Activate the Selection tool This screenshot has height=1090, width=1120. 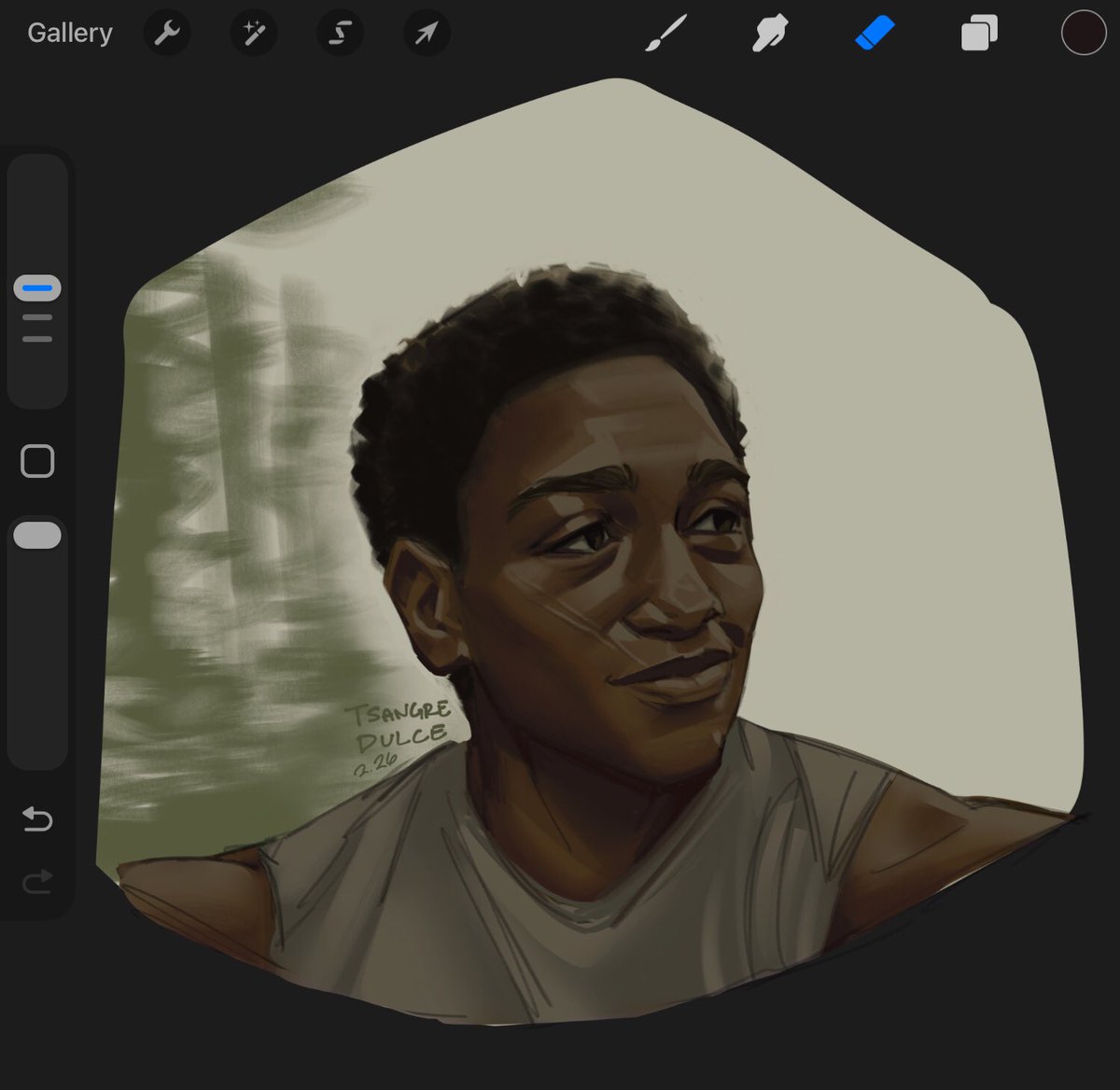click(340, 35)
